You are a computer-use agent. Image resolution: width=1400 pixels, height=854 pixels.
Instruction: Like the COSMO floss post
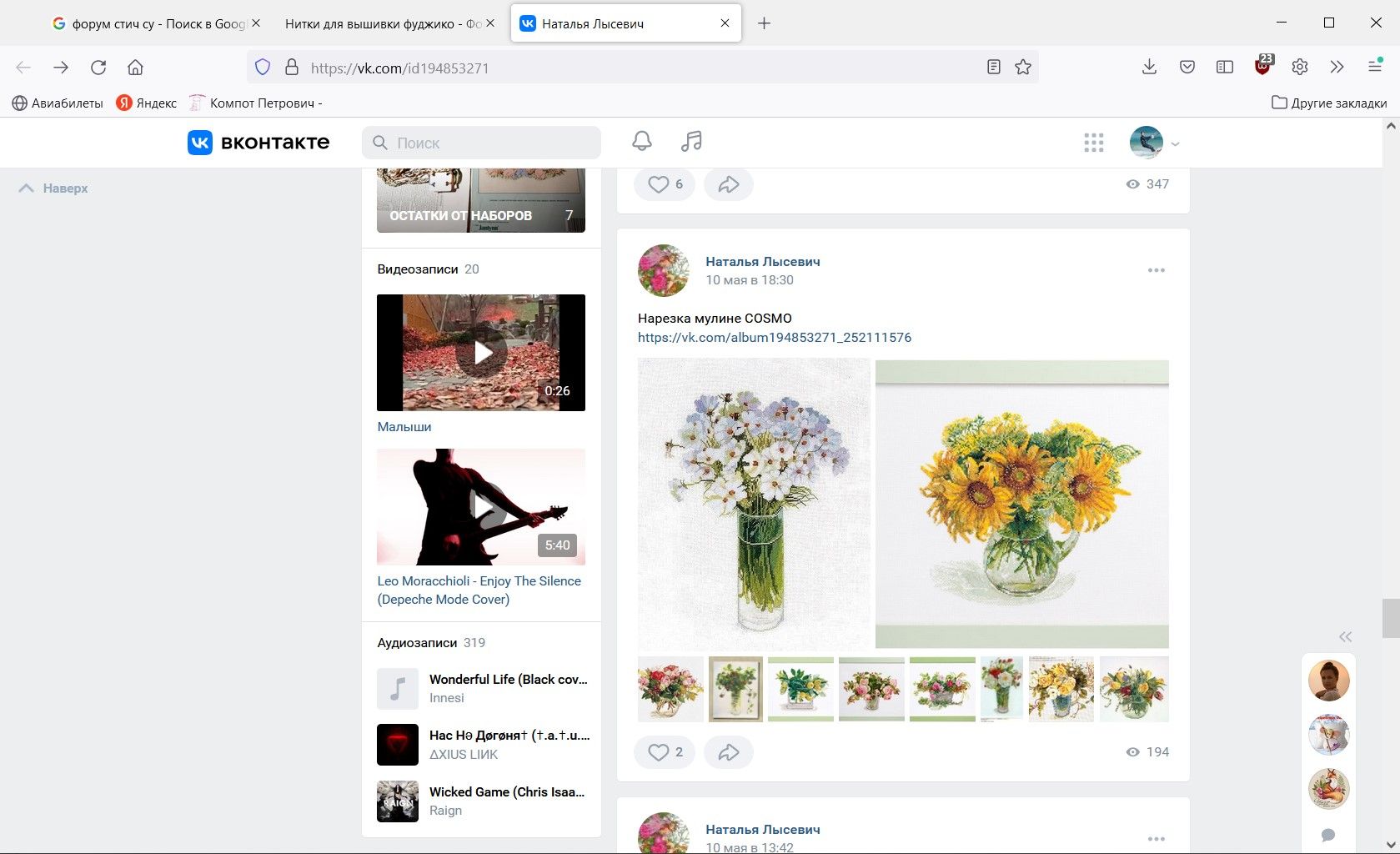pyautogui.click(x=664, y=752)
